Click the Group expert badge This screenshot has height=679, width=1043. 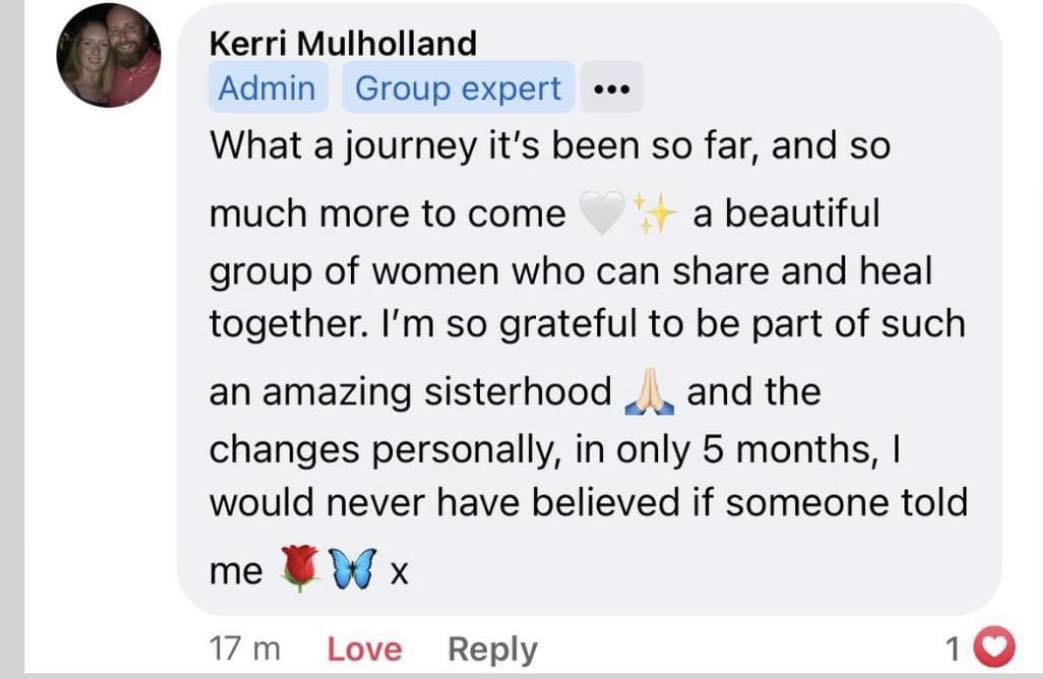pos(457,89)
